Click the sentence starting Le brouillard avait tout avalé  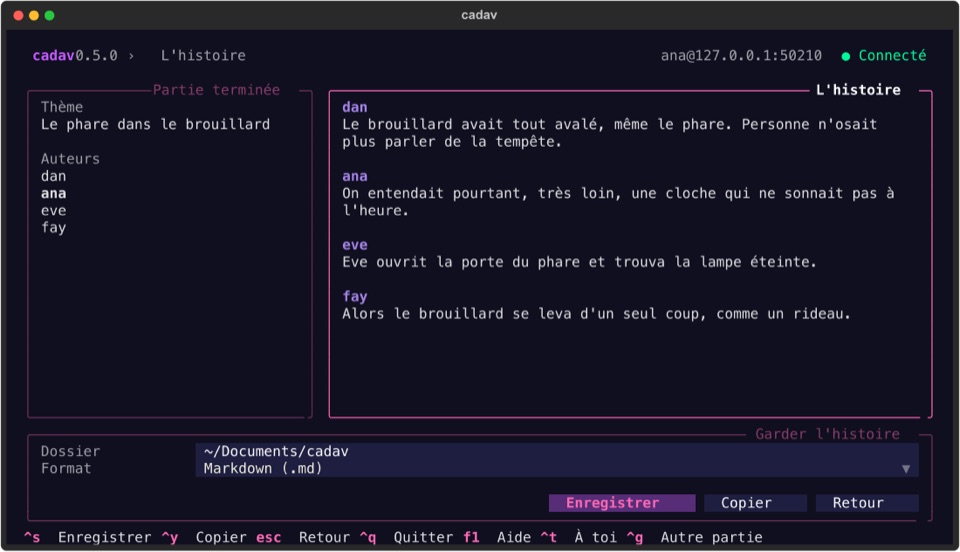point(610,133)
